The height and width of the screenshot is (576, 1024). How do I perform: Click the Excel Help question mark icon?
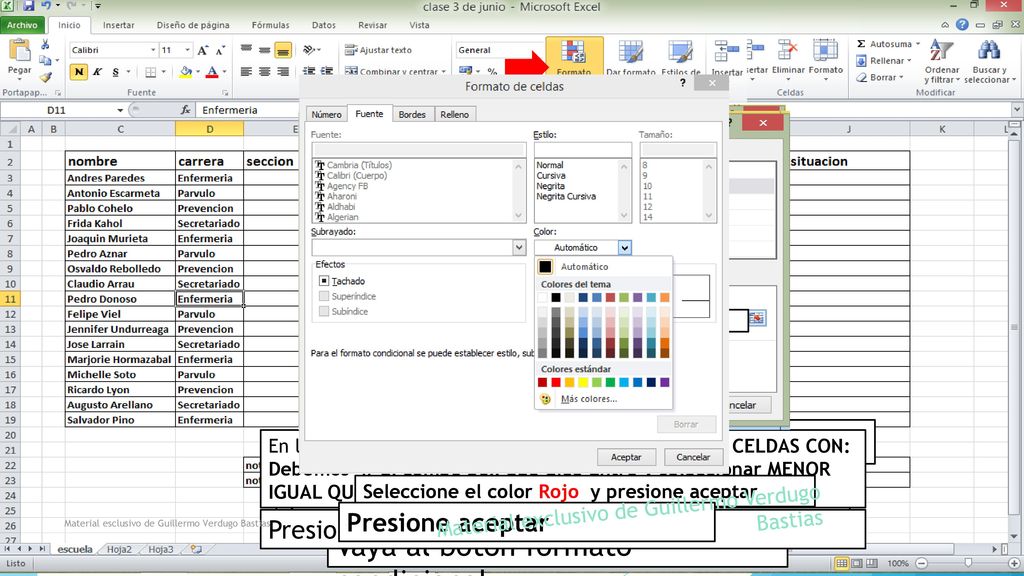[x=962, y=25]
